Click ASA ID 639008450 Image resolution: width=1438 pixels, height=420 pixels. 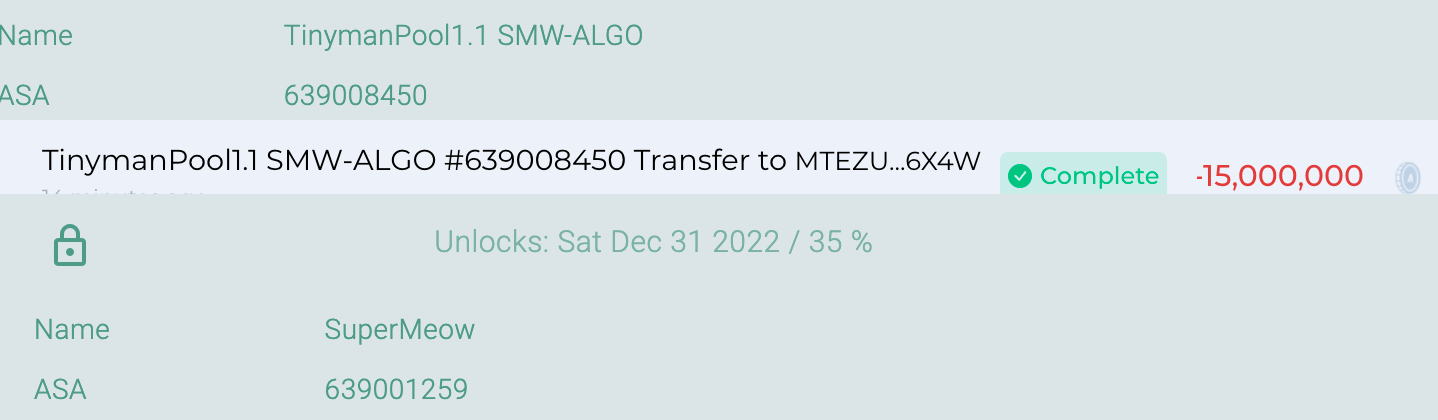click(x=356, y=96)
